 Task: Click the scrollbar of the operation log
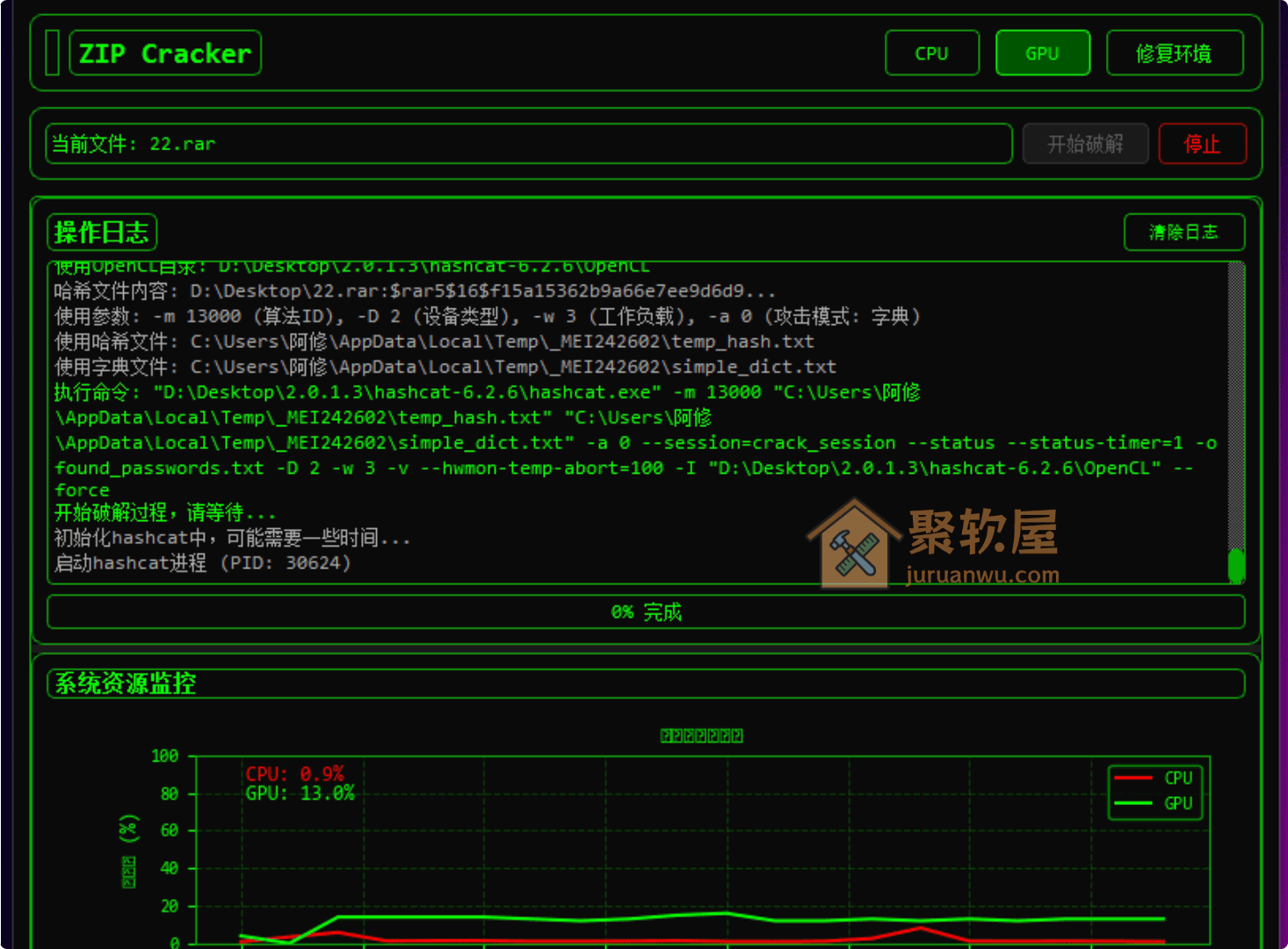(x=1236, y=567)
